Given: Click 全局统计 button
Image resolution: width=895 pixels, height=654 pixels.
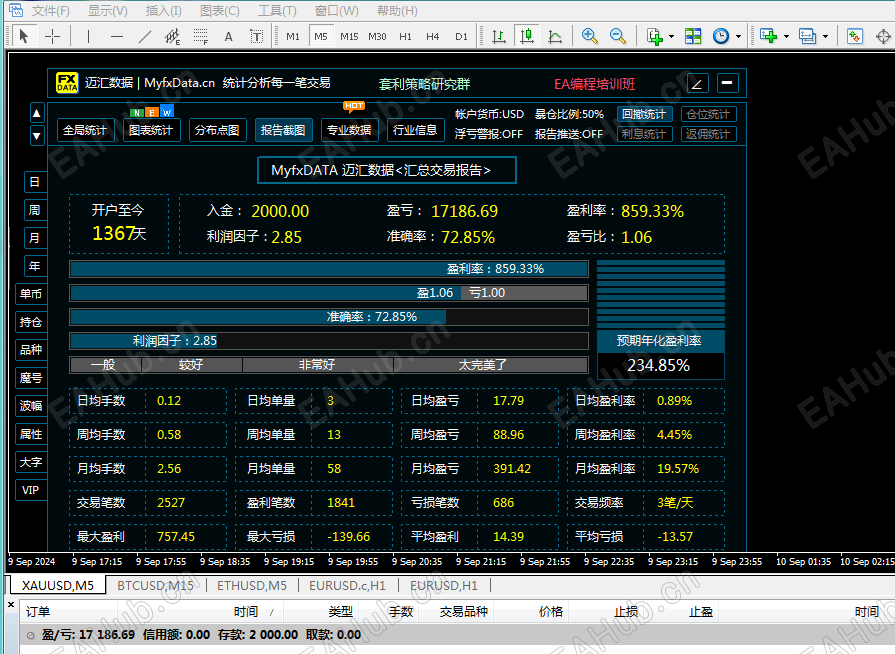Looking at the screenshot, I should [x=85, y=130].
